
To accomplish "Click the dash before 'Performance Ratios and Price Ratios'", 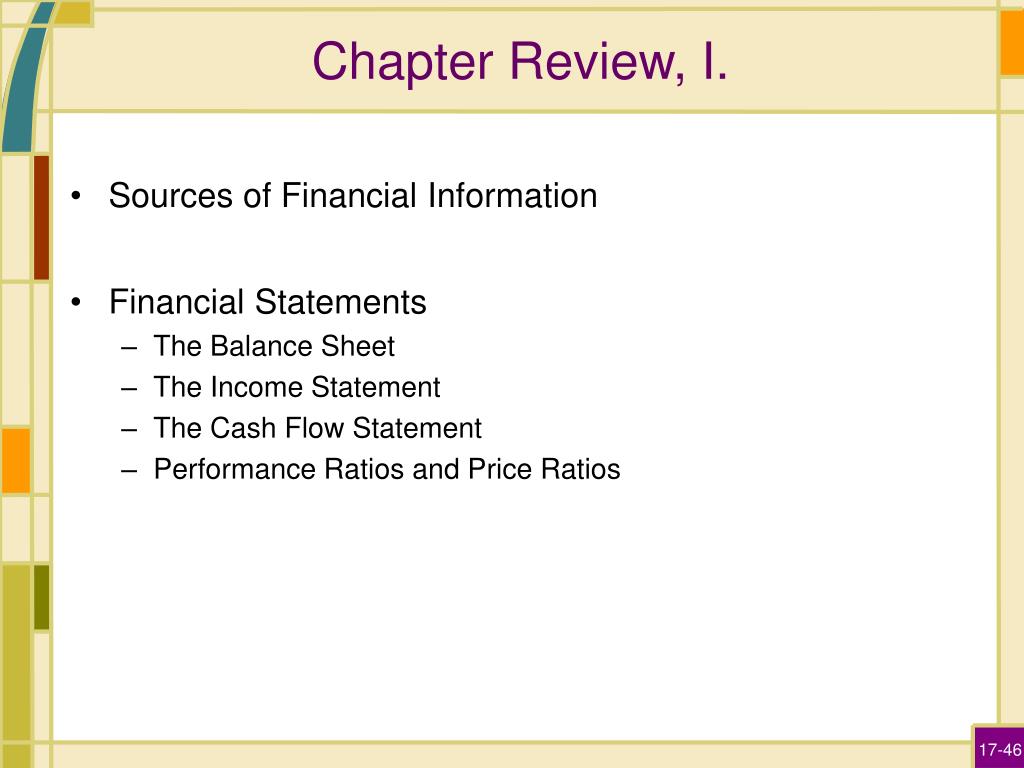I will coord(129,472).
